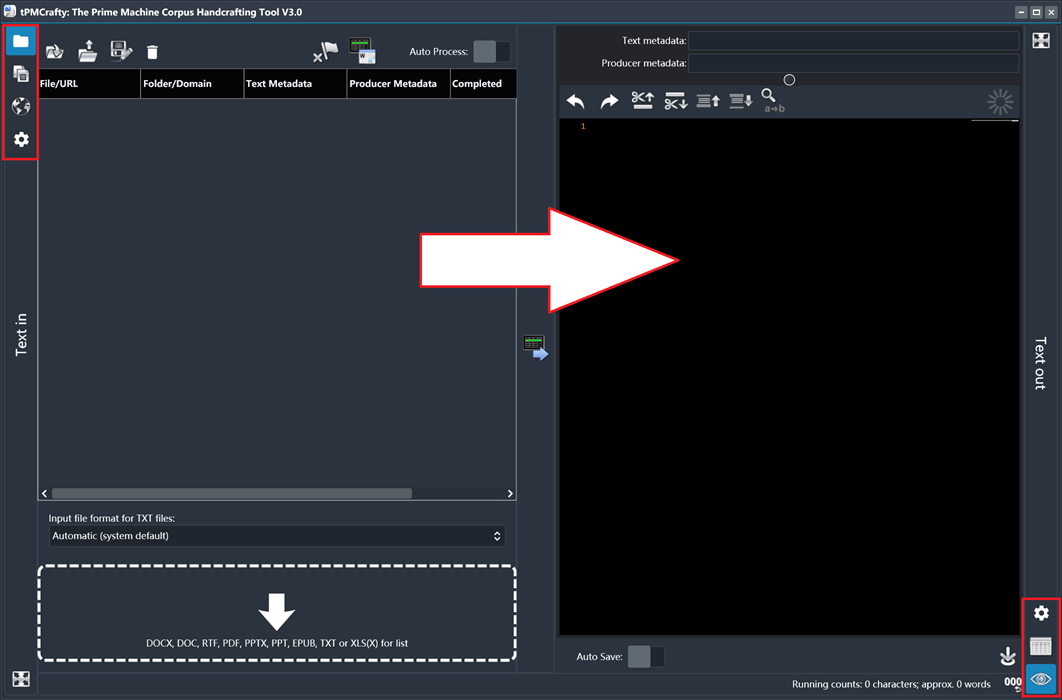Click the floppy disk with pencil save icon
Image resolution: width=1062 pixels, height=700 pixels.
(x=121, y=51)
